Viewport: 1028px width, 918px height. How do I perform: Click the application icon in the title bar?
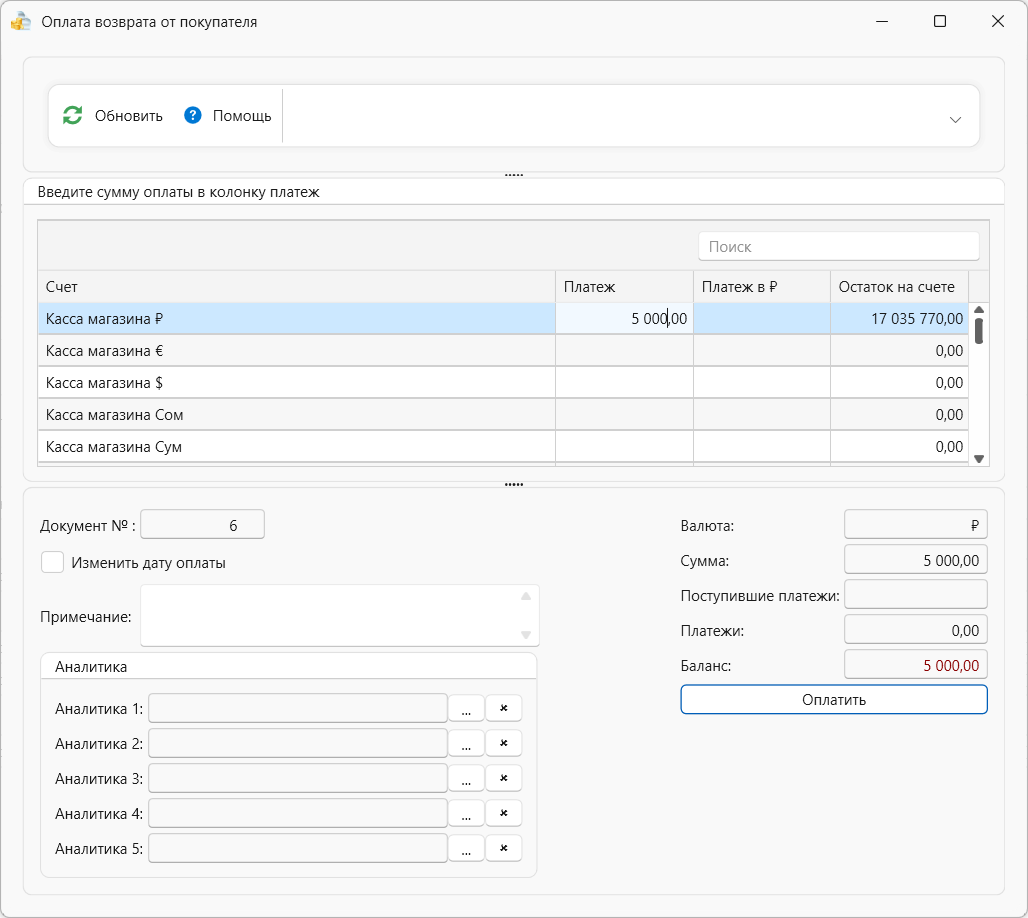click(21, 22)
